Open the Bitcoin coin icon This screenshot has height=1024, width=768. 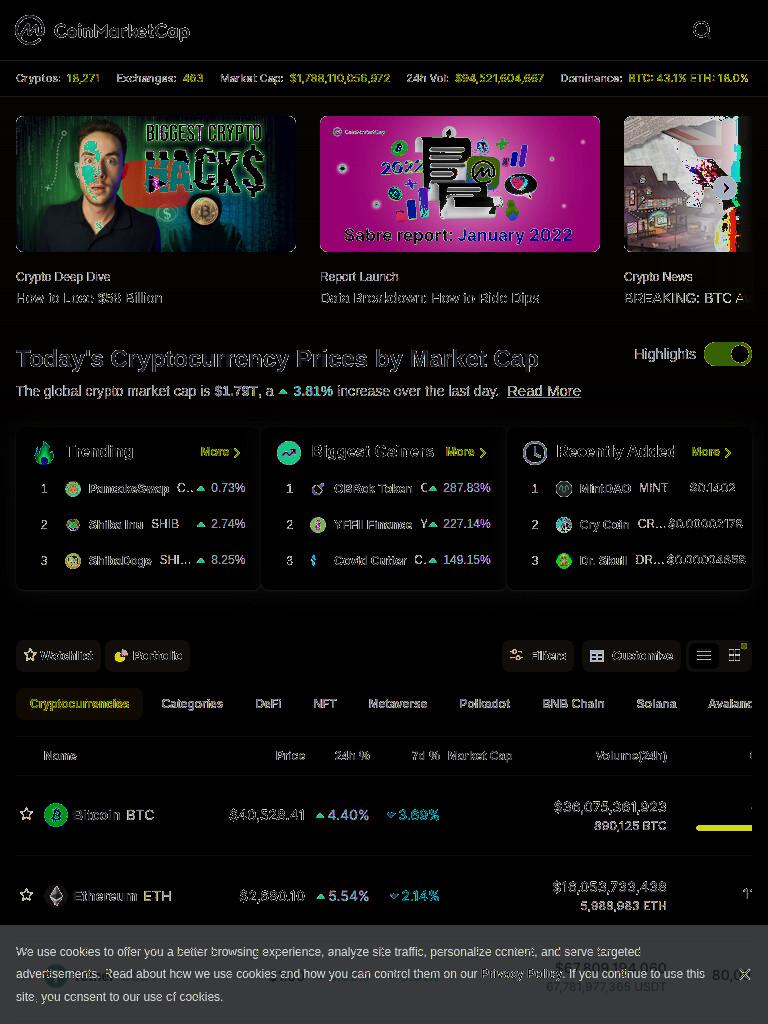point(56,815)
